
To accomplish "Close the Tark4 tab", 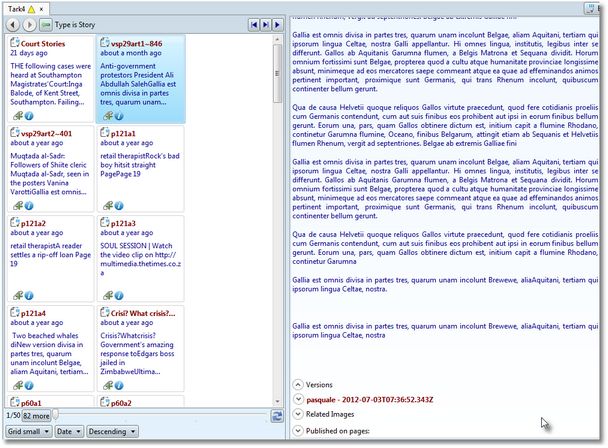I will 41,9.
